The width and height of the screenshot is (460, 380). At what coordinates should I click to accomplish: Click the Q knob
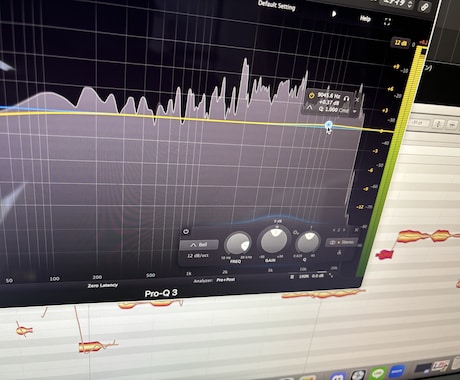[x=308, y=242]
